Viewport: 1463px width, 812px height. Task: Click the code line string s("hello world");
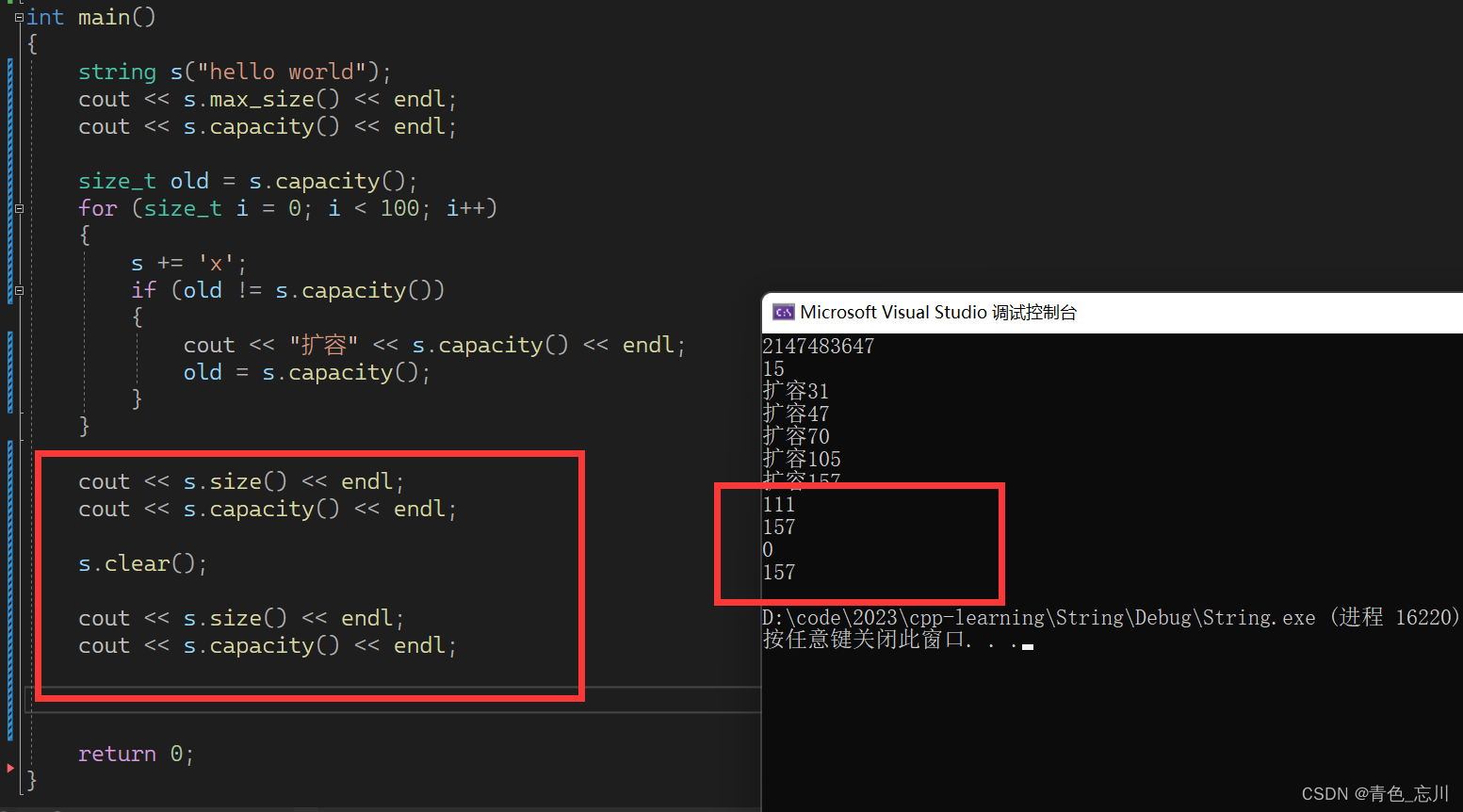tap(235, 72)
